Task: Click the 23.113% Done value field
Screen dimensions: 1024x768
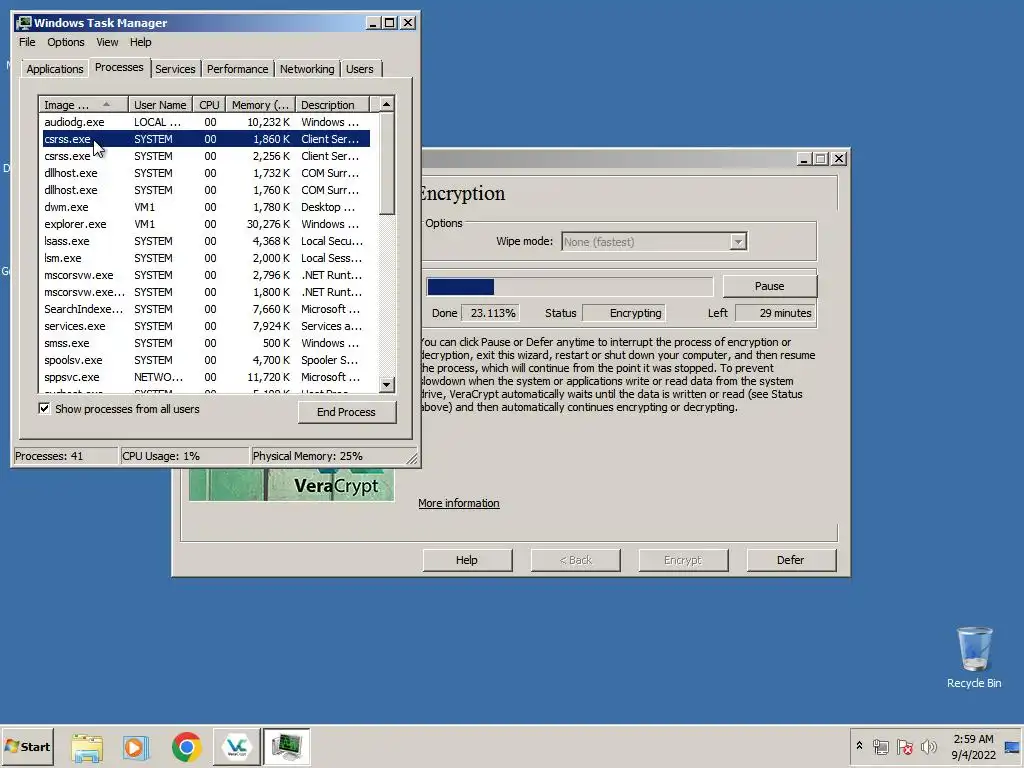Action: (x=490, y=313)
